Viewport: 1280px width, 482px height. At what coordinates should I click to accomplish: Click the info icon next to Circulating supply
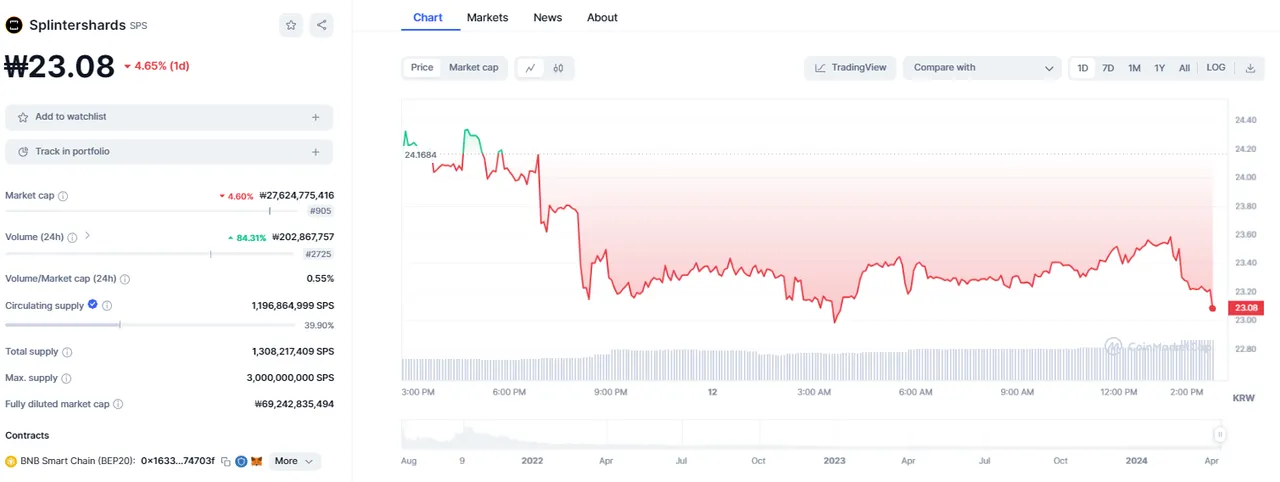107,306
